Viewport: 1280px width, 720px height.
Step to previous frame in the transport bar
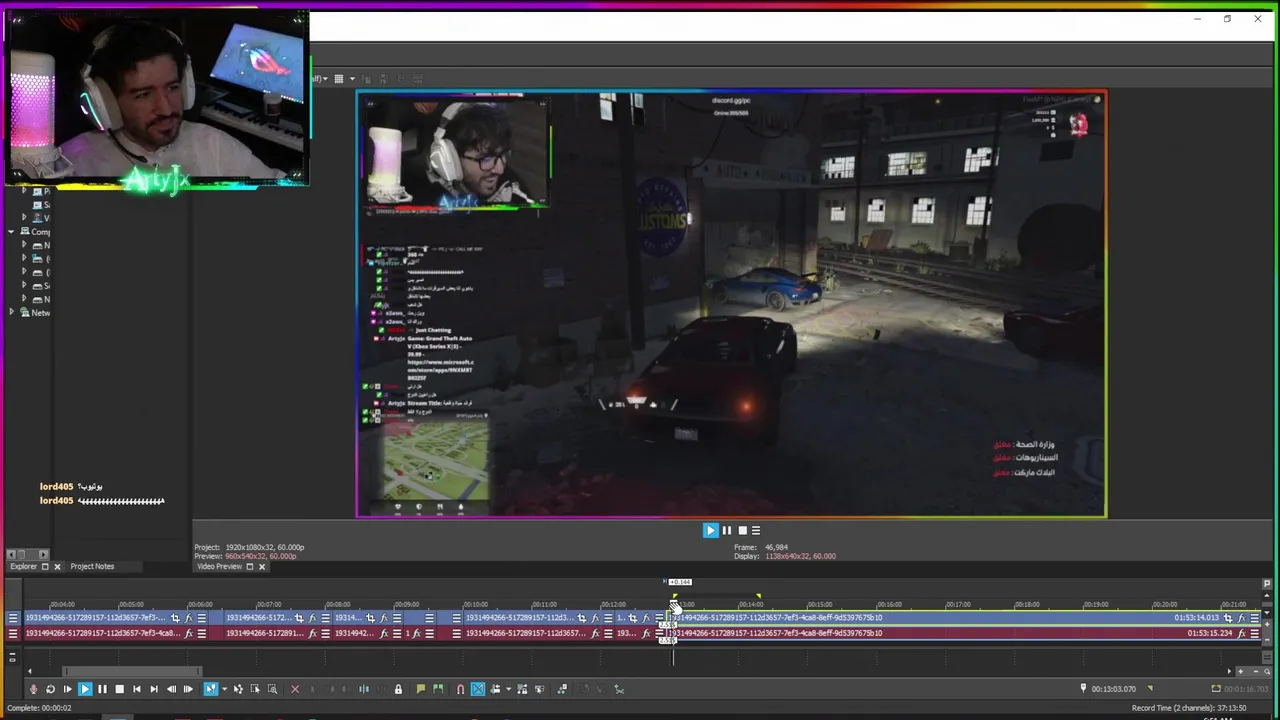[171, 689]
